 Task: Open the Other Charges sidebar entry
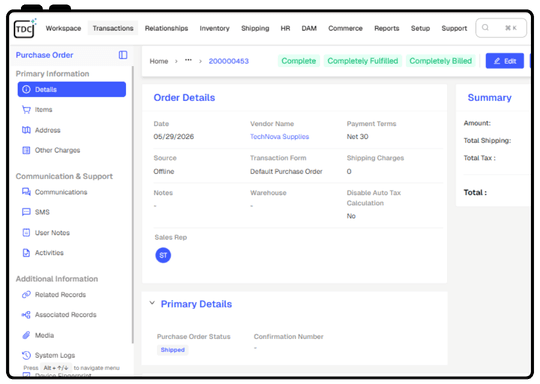pos(72,150)
